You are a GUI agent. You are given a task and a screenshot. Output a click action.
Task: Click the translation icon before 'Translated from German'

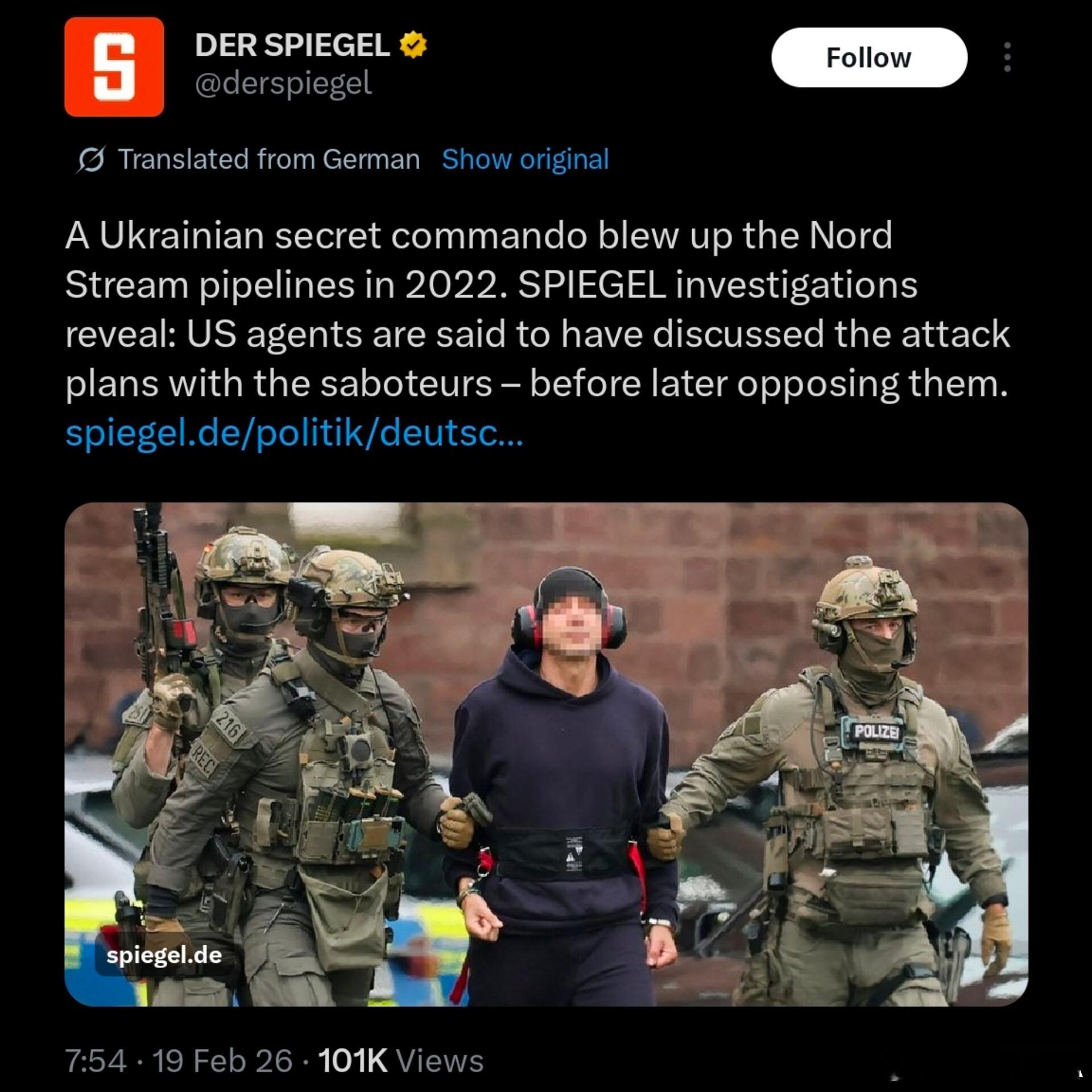(x=90, y=160)
